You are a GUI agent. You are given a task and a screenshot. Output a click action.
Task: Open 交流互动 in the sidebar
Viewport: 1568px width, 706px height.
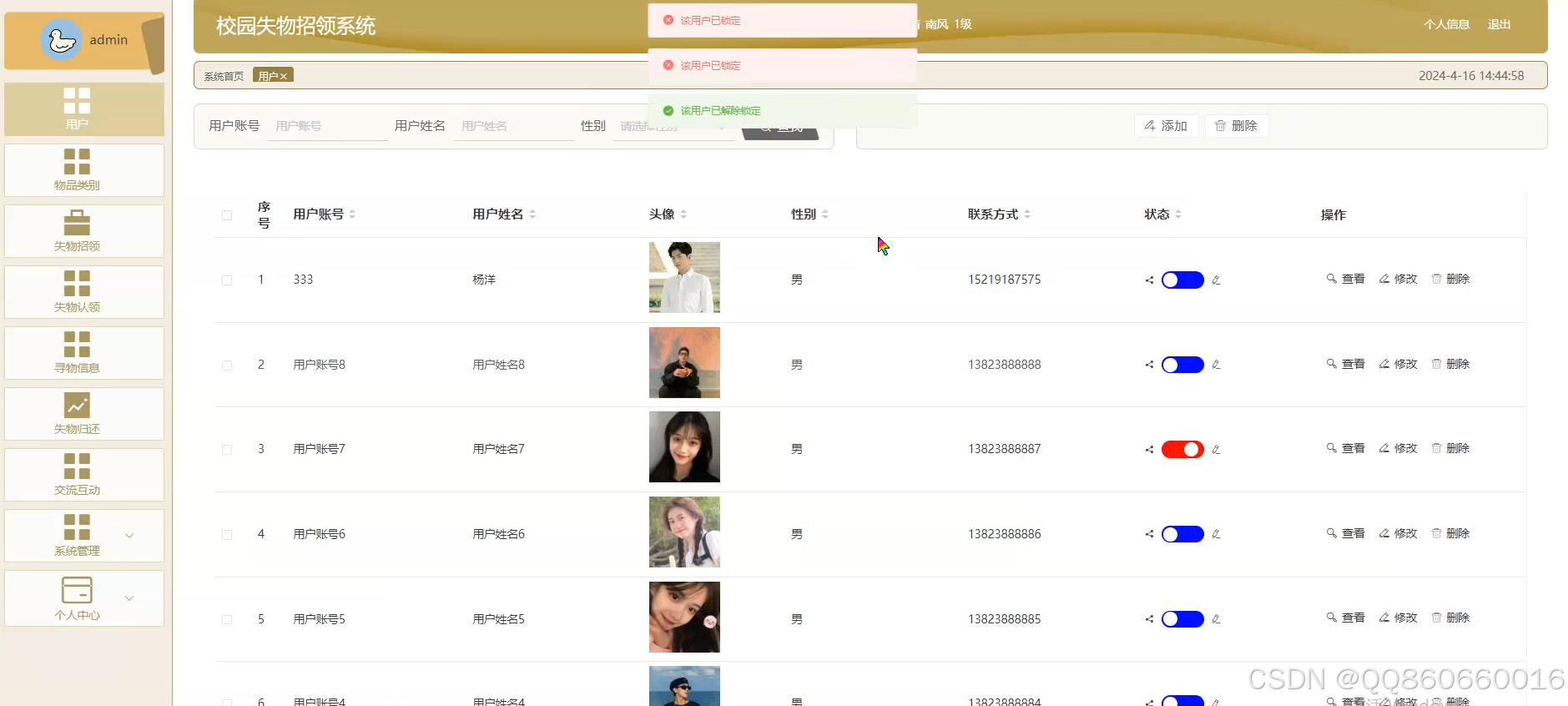click(84, 475)
